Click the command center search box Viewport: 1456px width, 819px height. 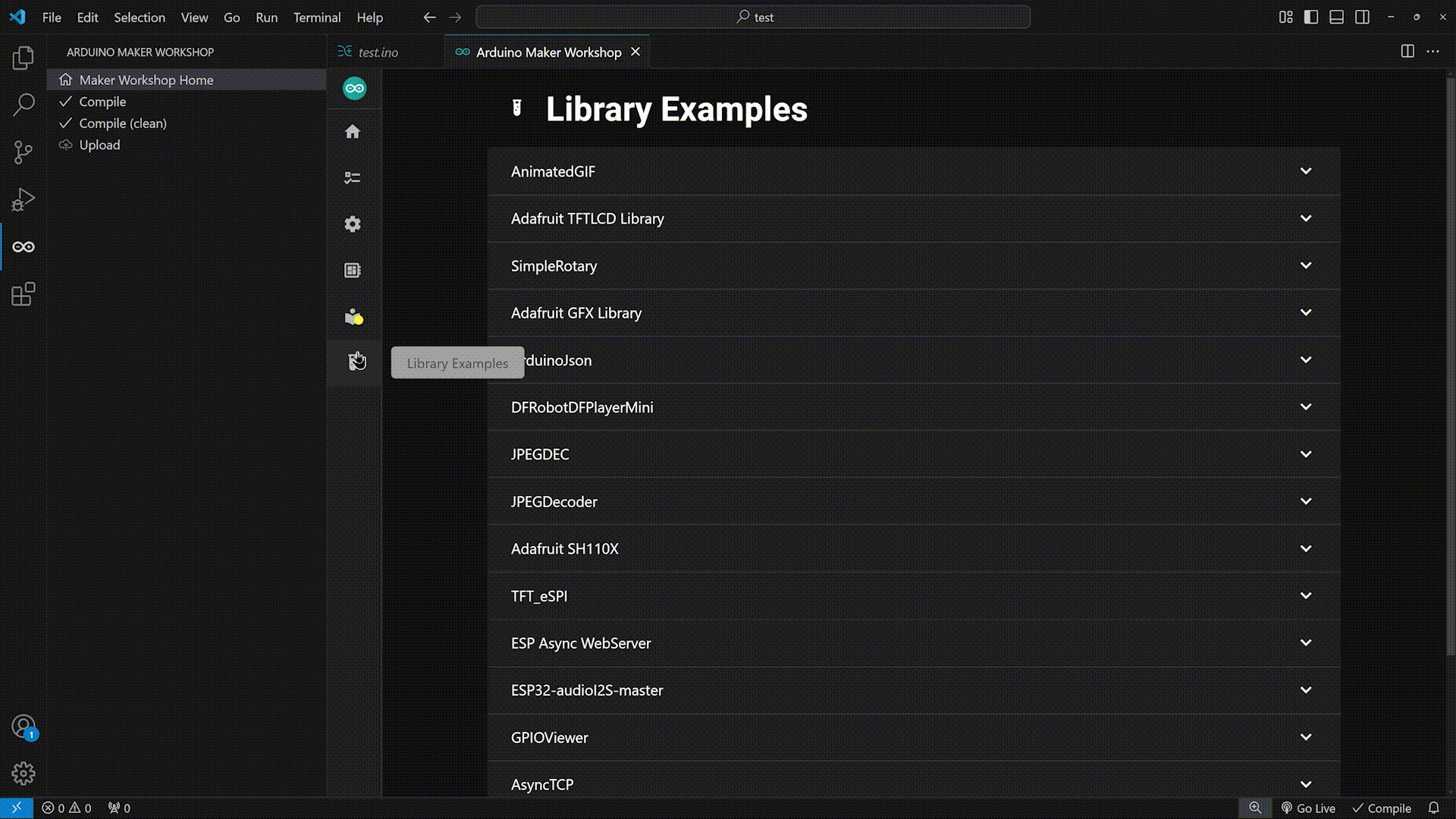pos(753,17)
